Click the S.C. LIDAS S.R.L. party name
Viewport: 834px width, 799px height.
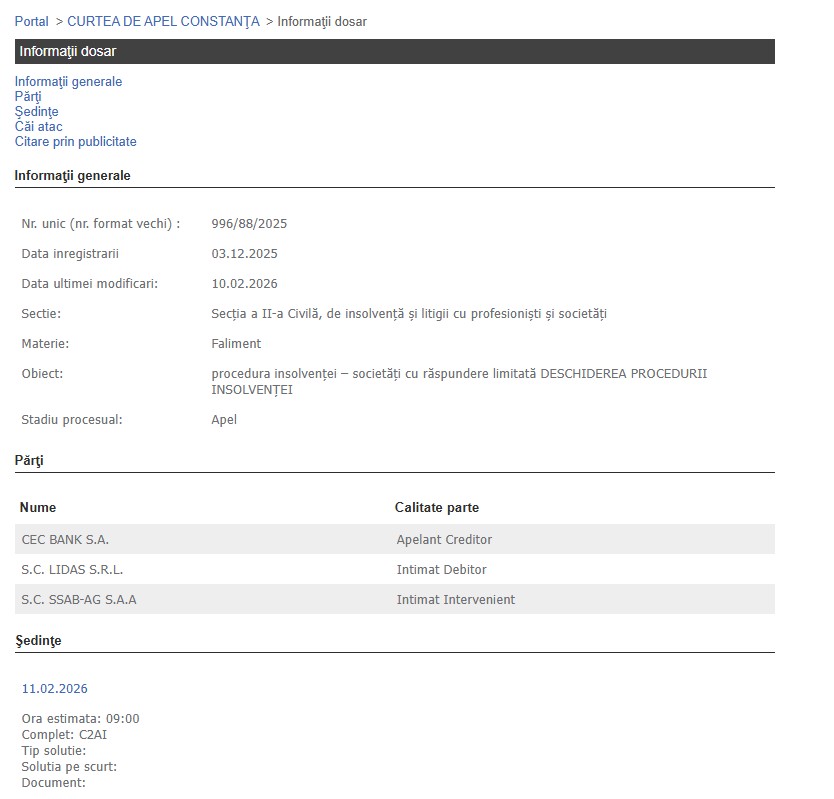click(72, 570)
